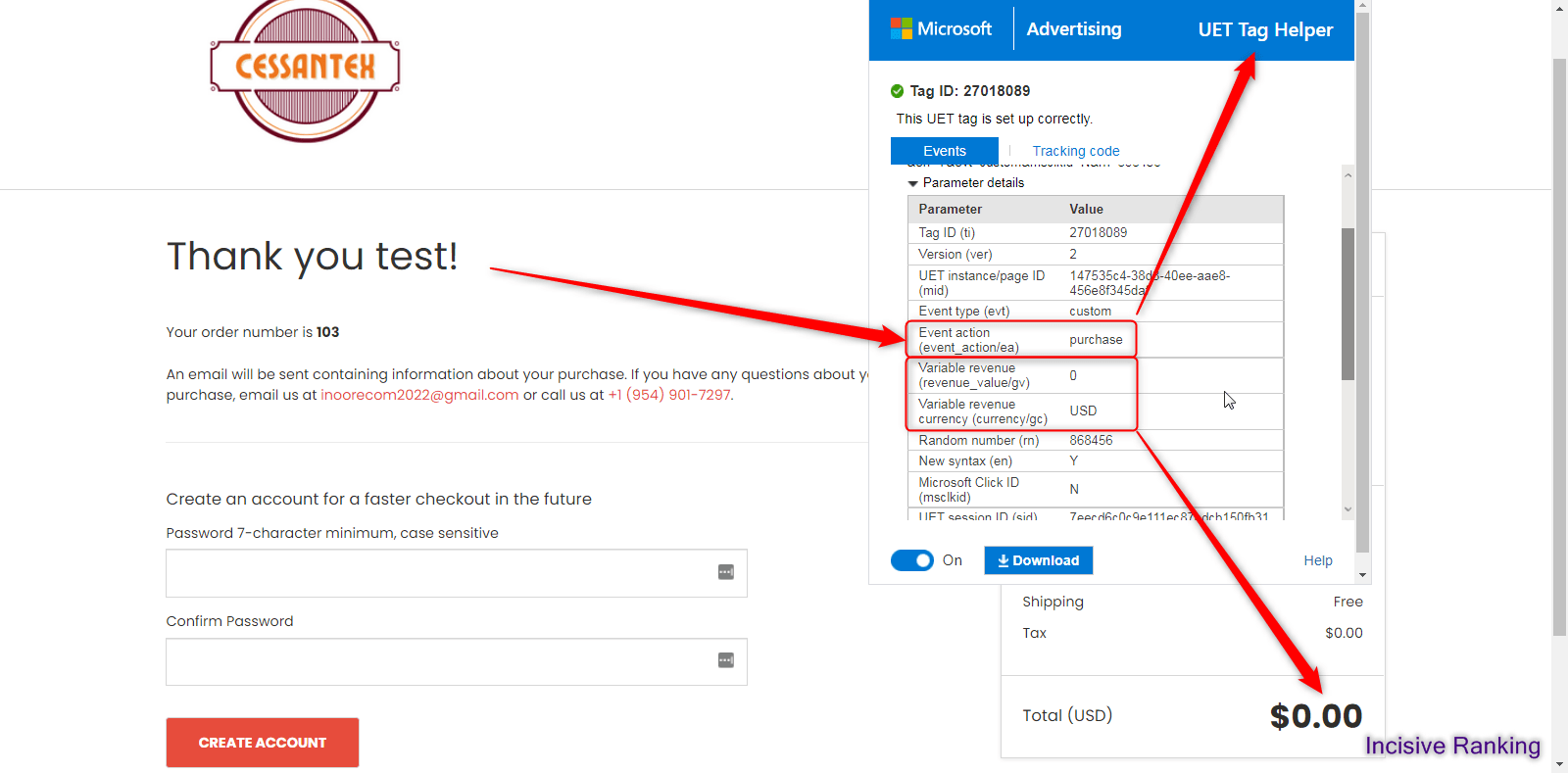Open the inoorecom2022@gmail.com email link
The height and width of the screenshot is (773, 1568).
(419, 395)
